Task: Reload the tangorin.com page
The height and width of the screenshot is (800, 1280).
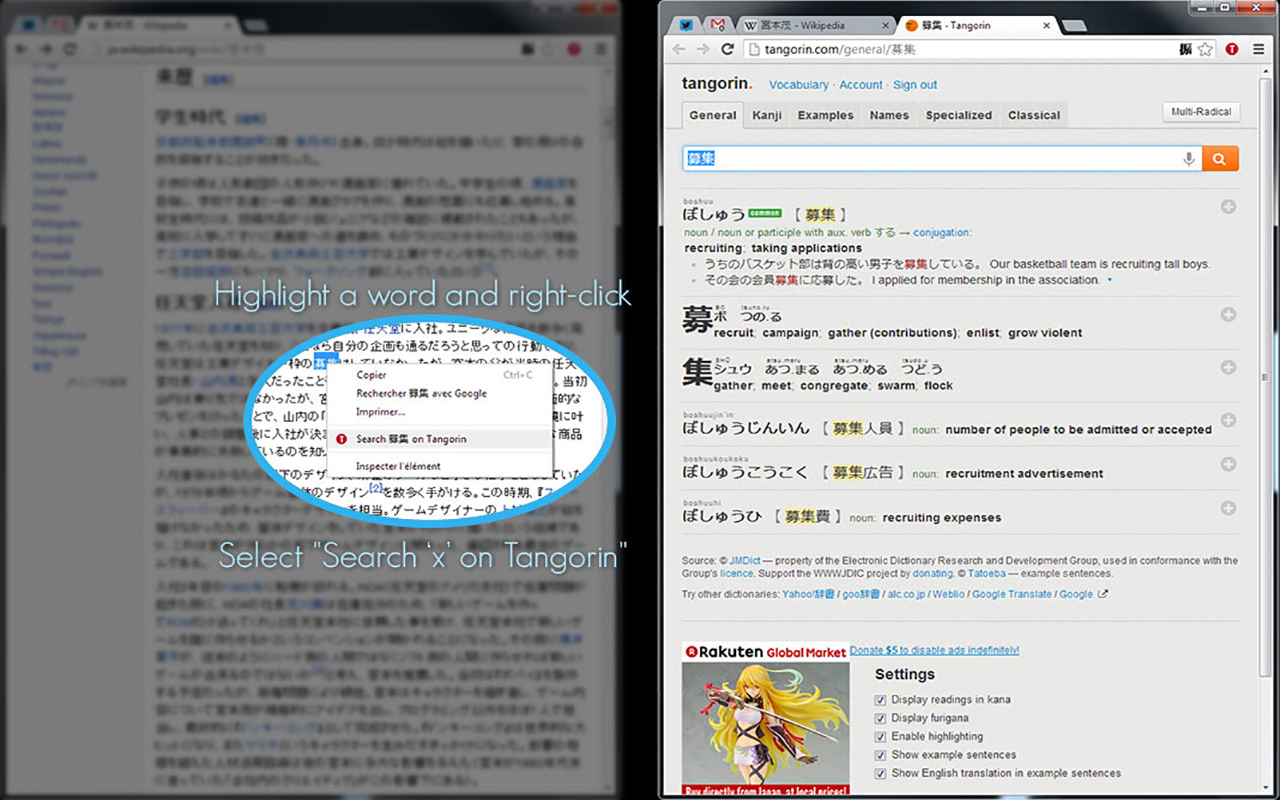Action: 729,49
